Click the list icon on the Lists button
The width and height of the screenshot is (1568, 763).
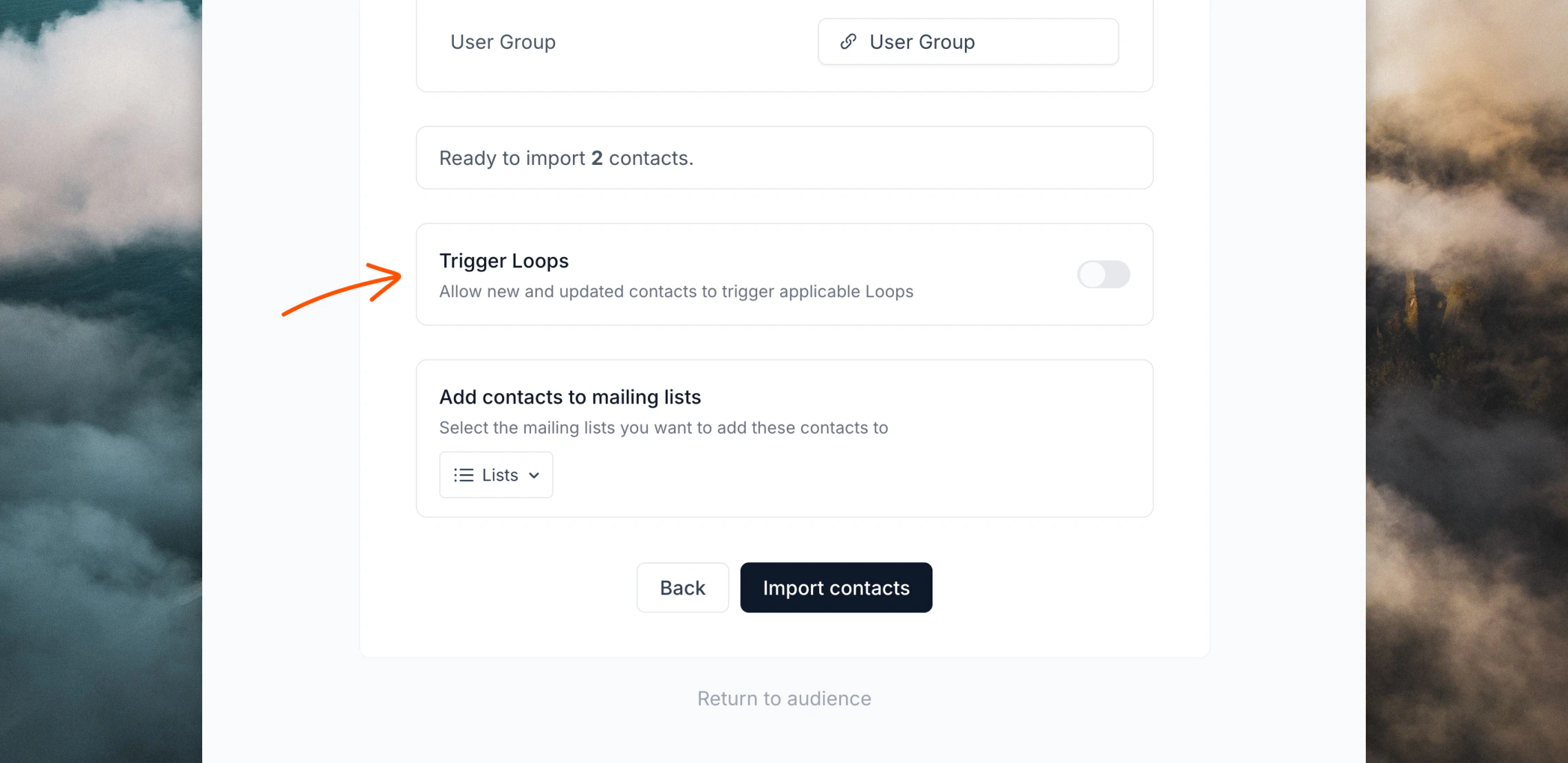(464, 474)
